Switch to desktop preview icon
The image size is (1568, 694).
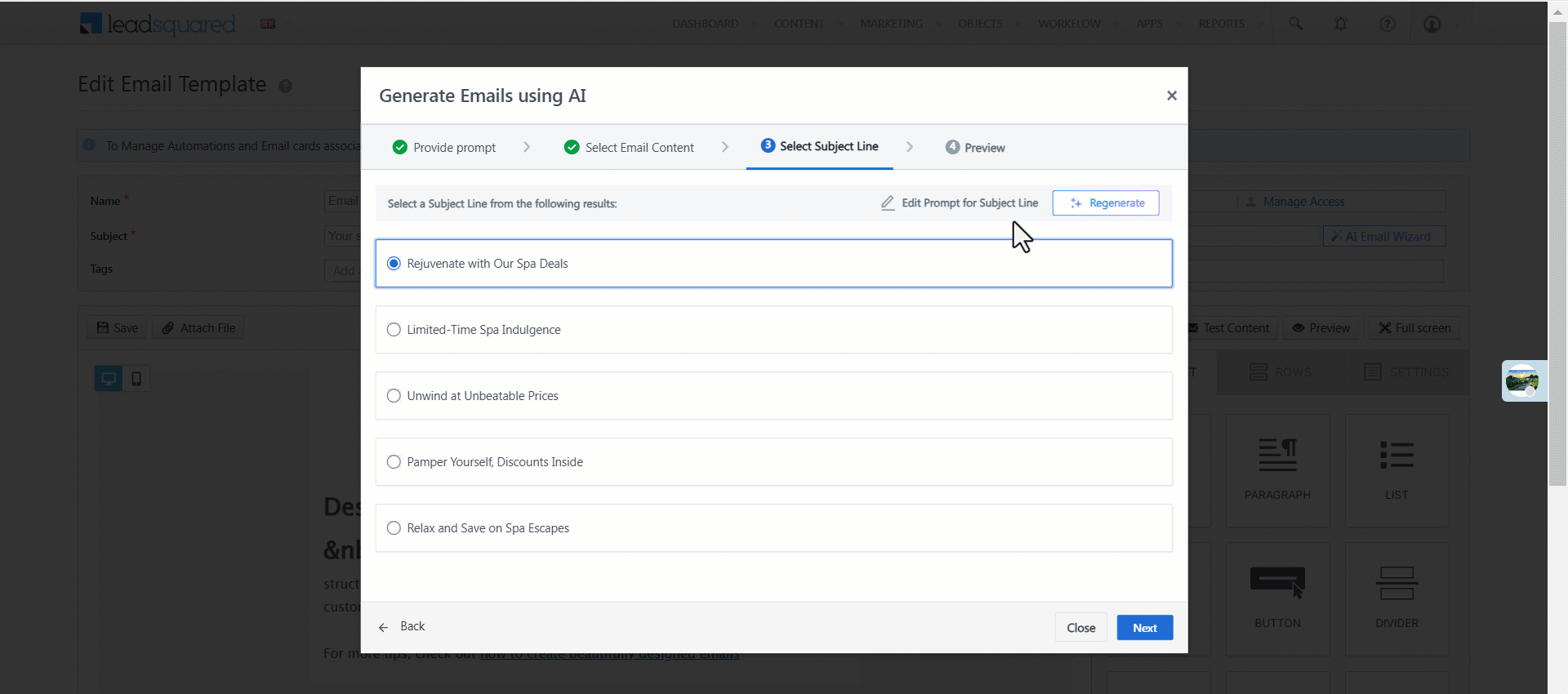click(x=108, y=378)
